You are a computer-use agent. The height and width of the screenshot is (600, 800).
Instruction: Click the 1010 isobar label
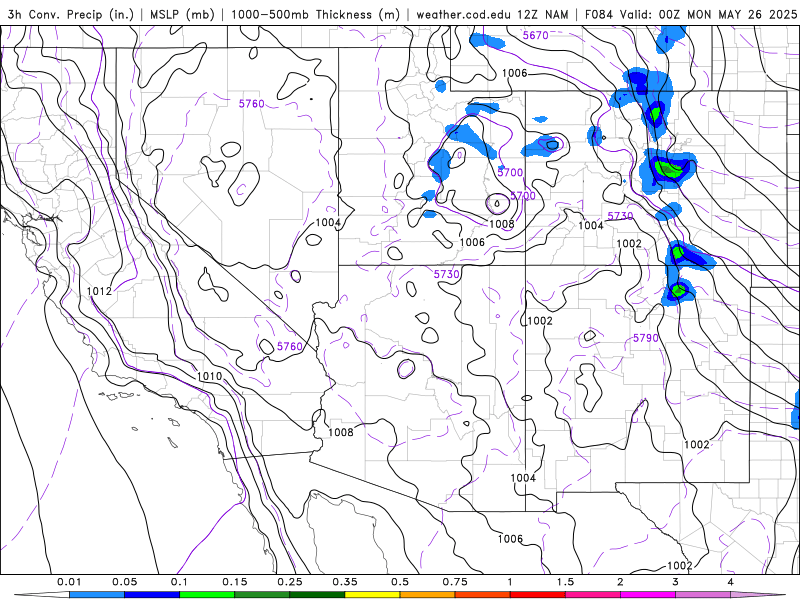209,376
